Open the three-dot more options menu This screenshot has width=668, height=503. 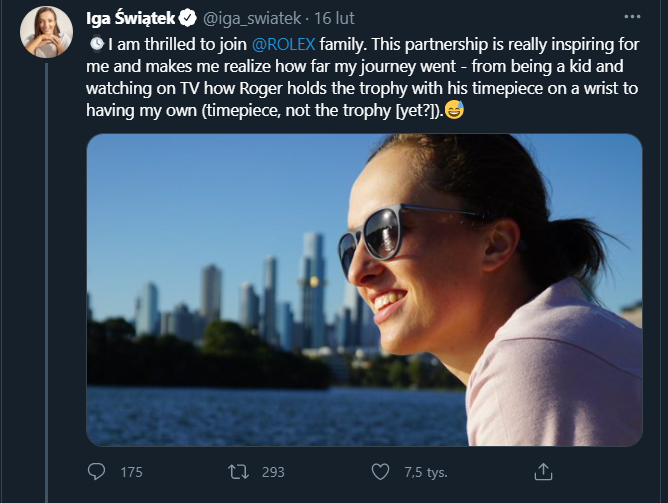pyautogui.click(x=631, y=17)
